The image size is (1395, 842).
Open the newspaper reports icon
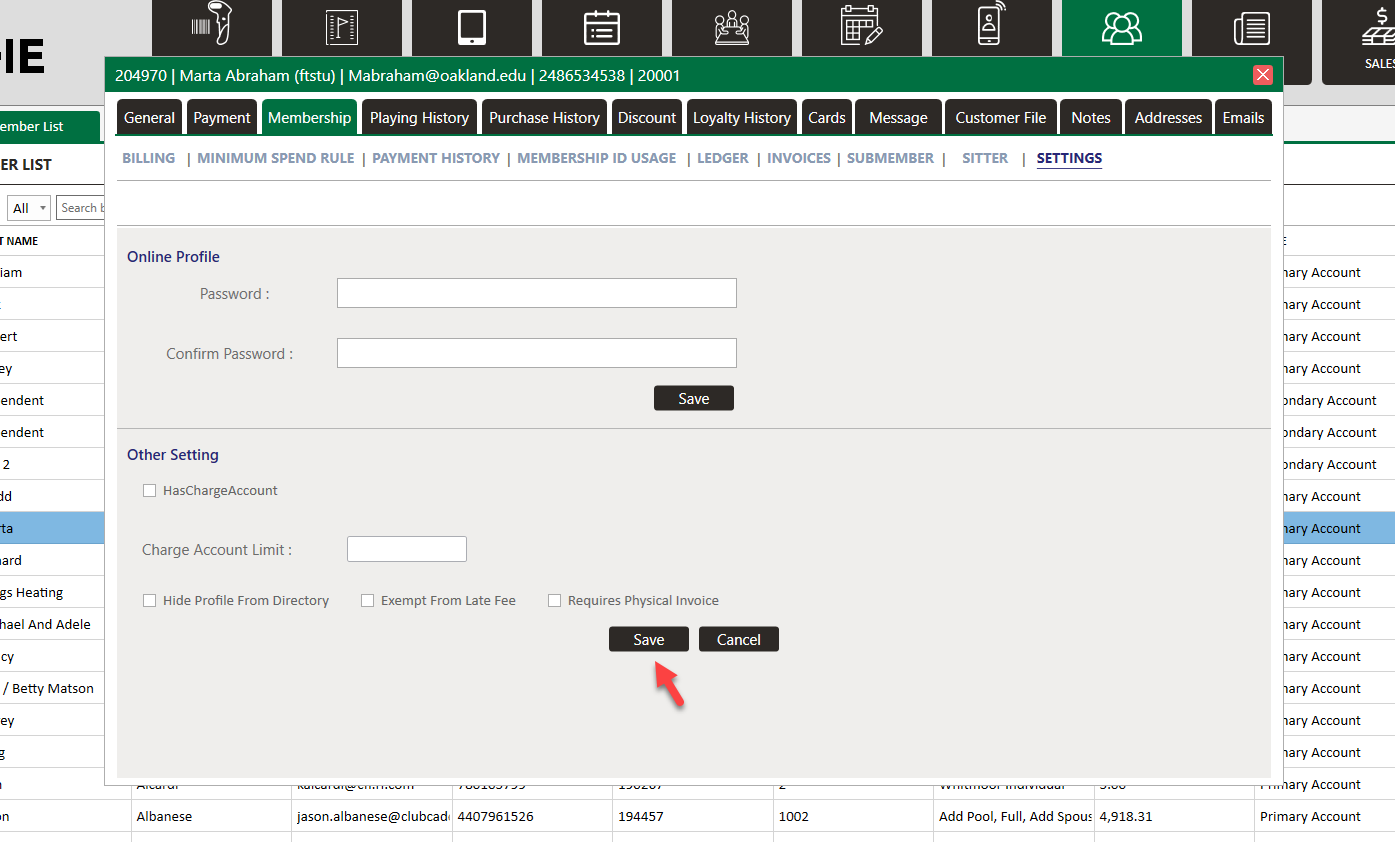click(x=1251, y=28)
